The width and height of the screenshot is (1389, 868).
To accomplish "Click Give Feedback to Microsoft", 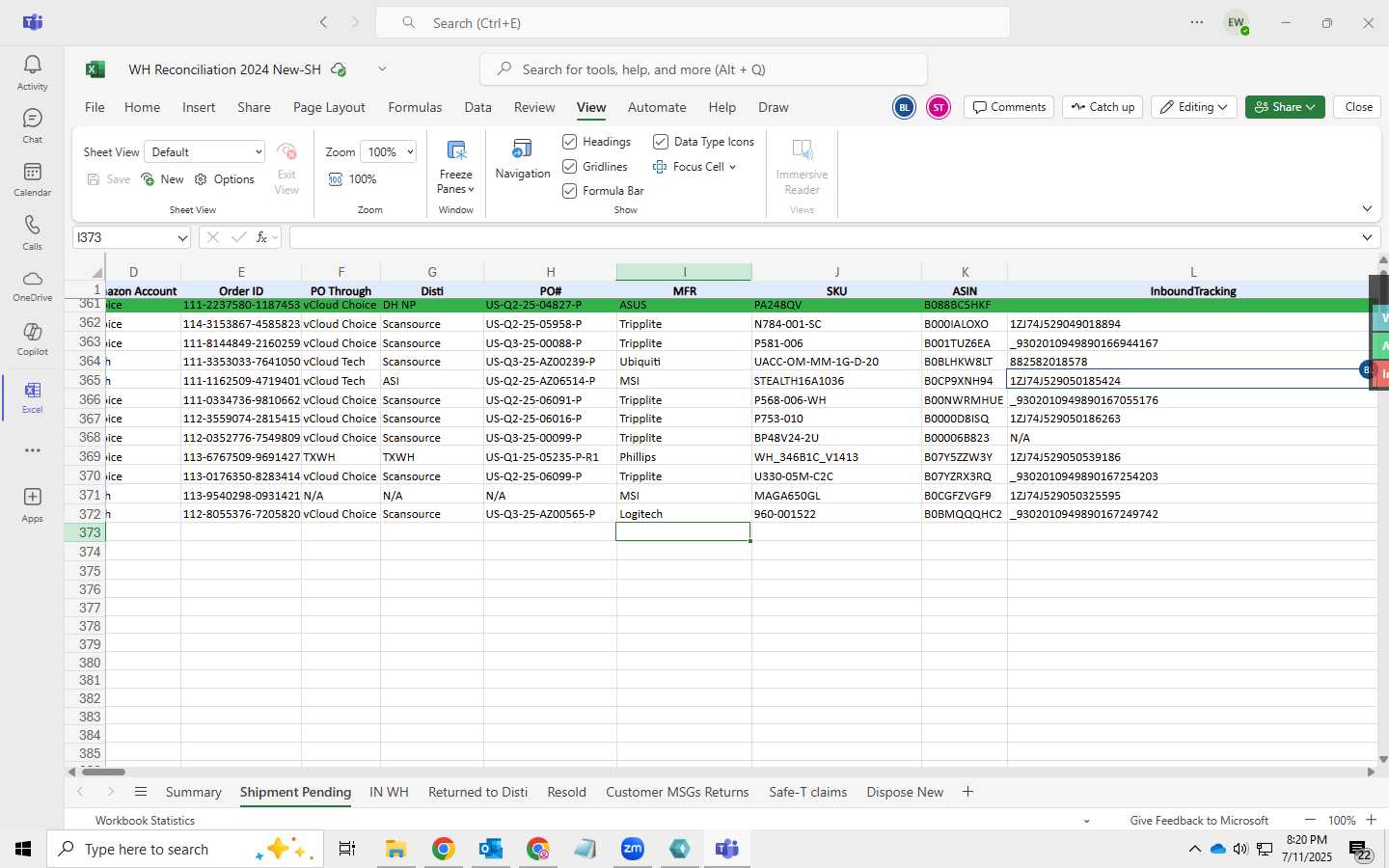I will 1199,821.
